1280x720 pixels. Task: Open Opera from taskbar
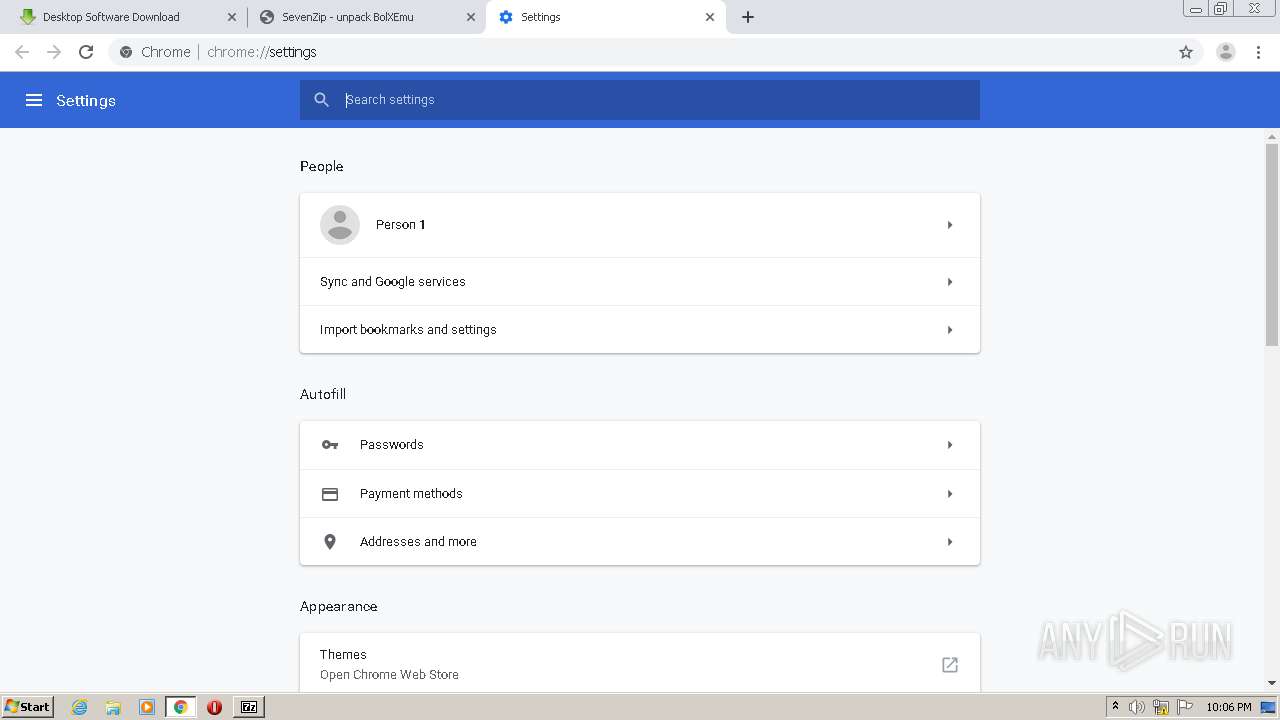tap(214, 707)
